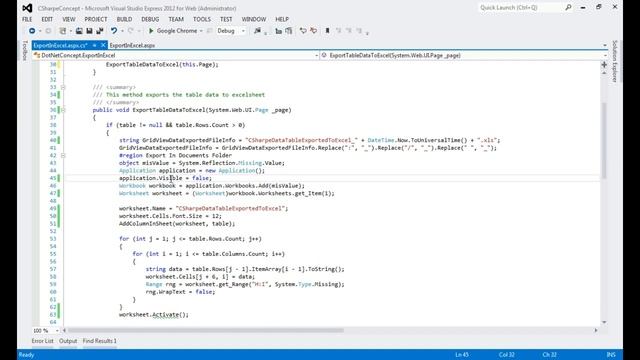Expand the Toolbox side panel

[24, 51]
